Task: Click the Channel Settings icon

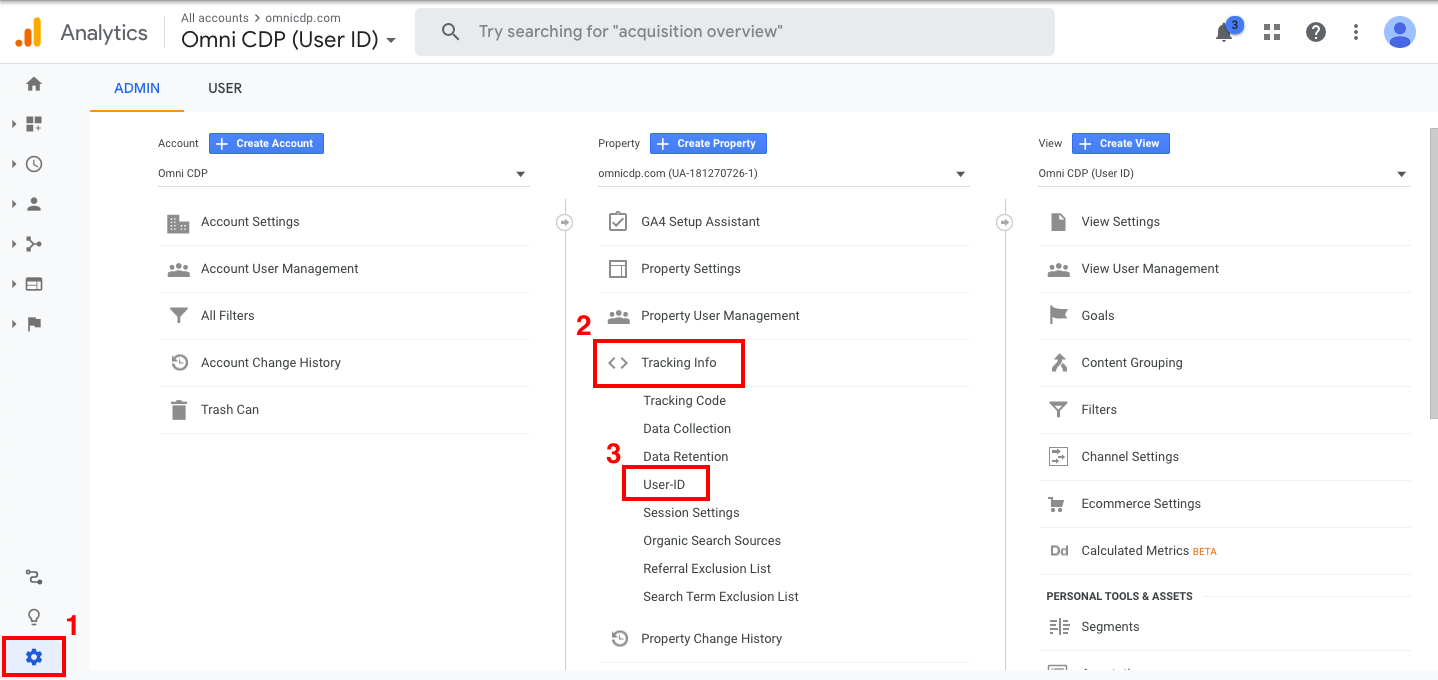Action: click(1058, 457)
